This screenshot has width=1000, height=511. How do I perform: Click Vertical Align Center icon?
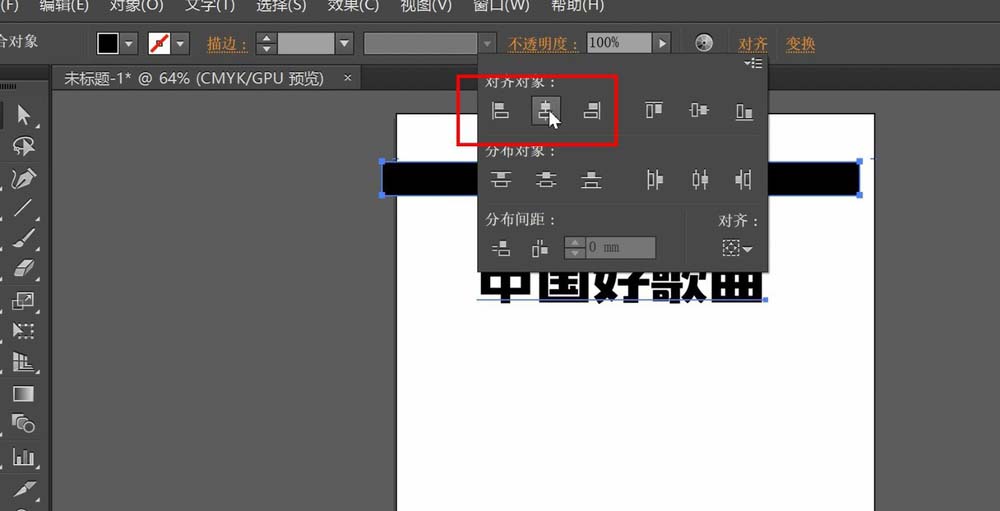699,111
